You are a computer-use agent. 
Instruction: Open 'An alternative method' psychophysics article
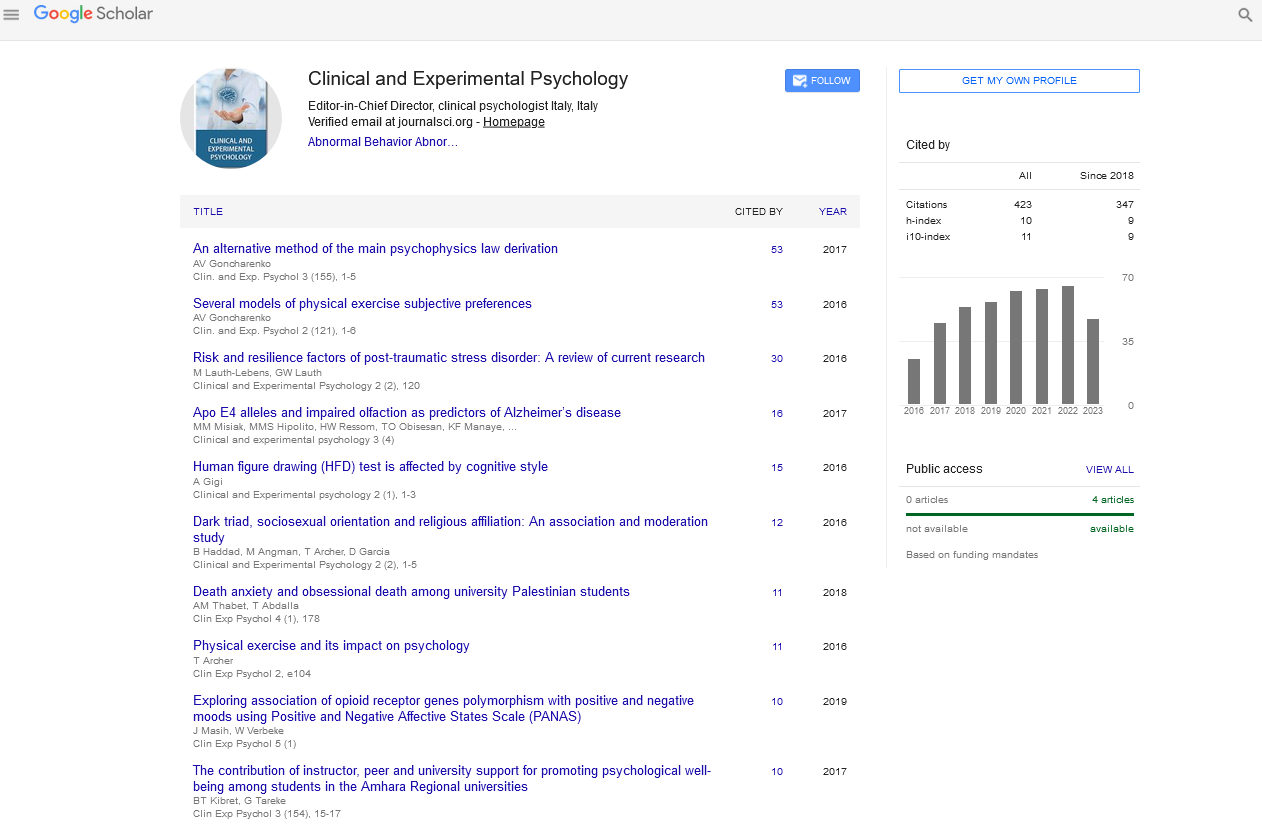[375, 249]
